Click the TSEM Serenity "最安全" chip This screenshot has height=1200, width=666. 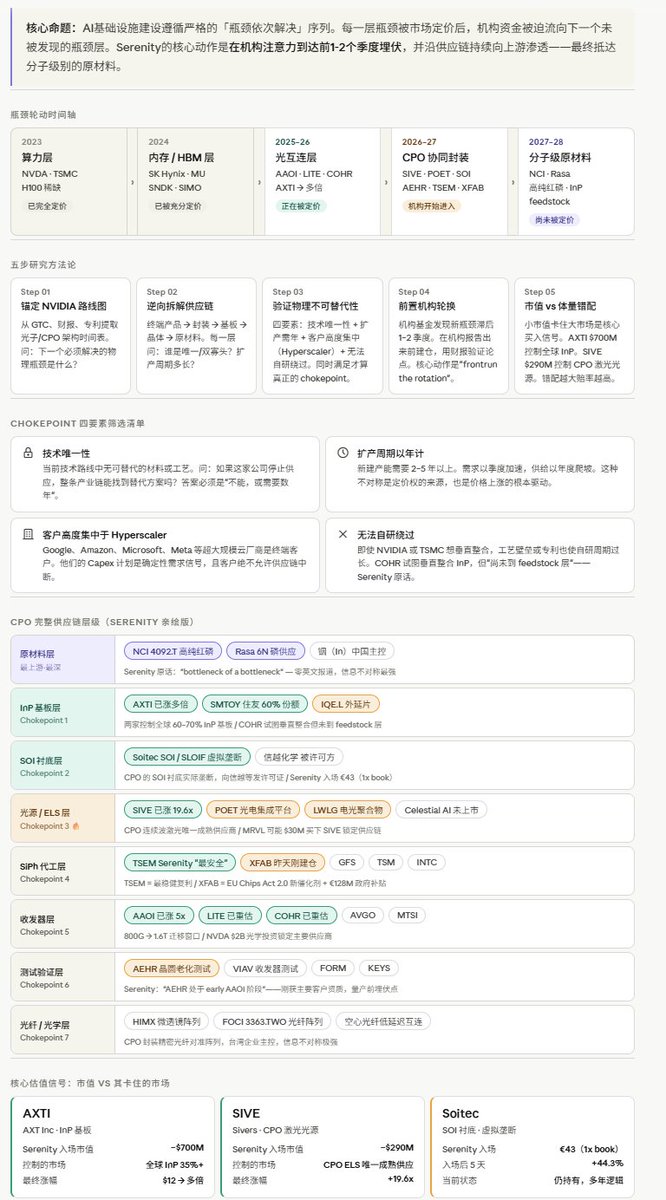pyautogui.click(x=182, y=862)
